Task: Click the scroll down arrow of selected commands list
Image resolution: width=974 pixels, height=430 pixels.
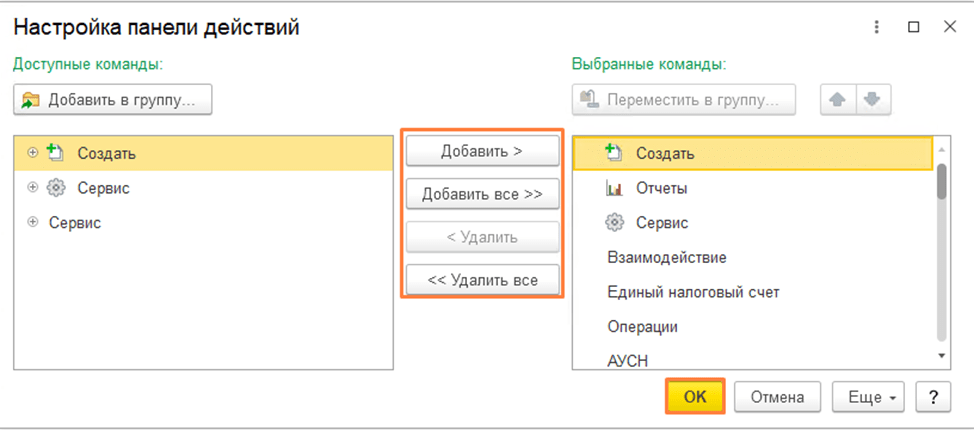Action: pos(940,356)
